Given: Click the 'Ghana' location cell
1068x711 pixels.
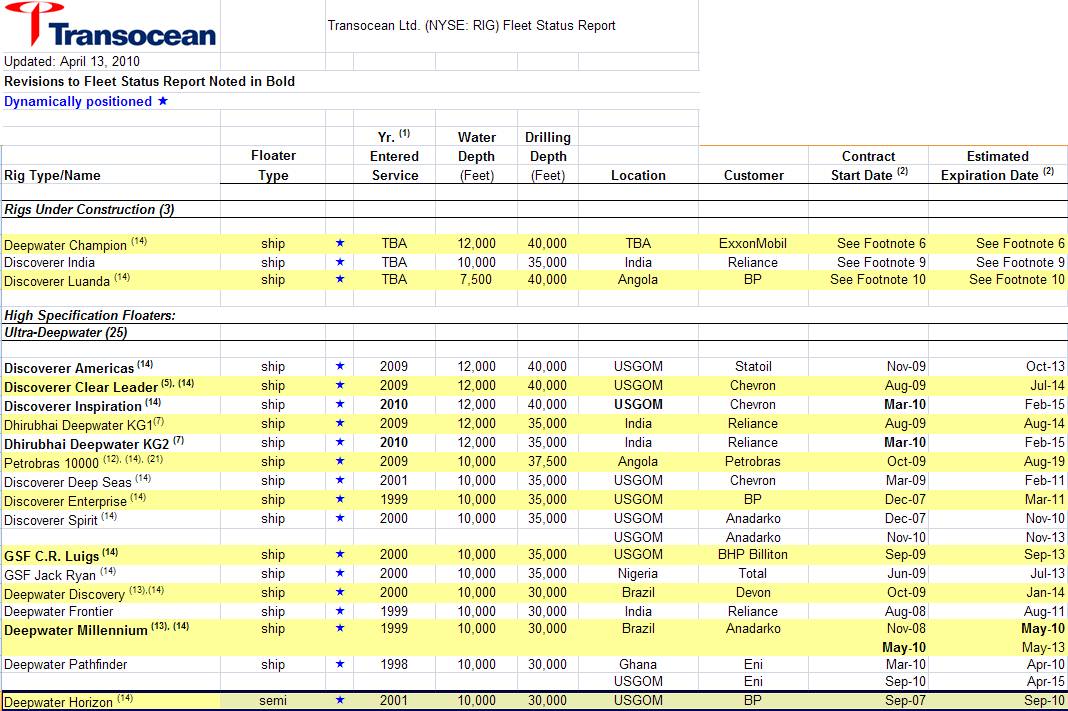Looking at the screenshot, I should coord(638,664).
